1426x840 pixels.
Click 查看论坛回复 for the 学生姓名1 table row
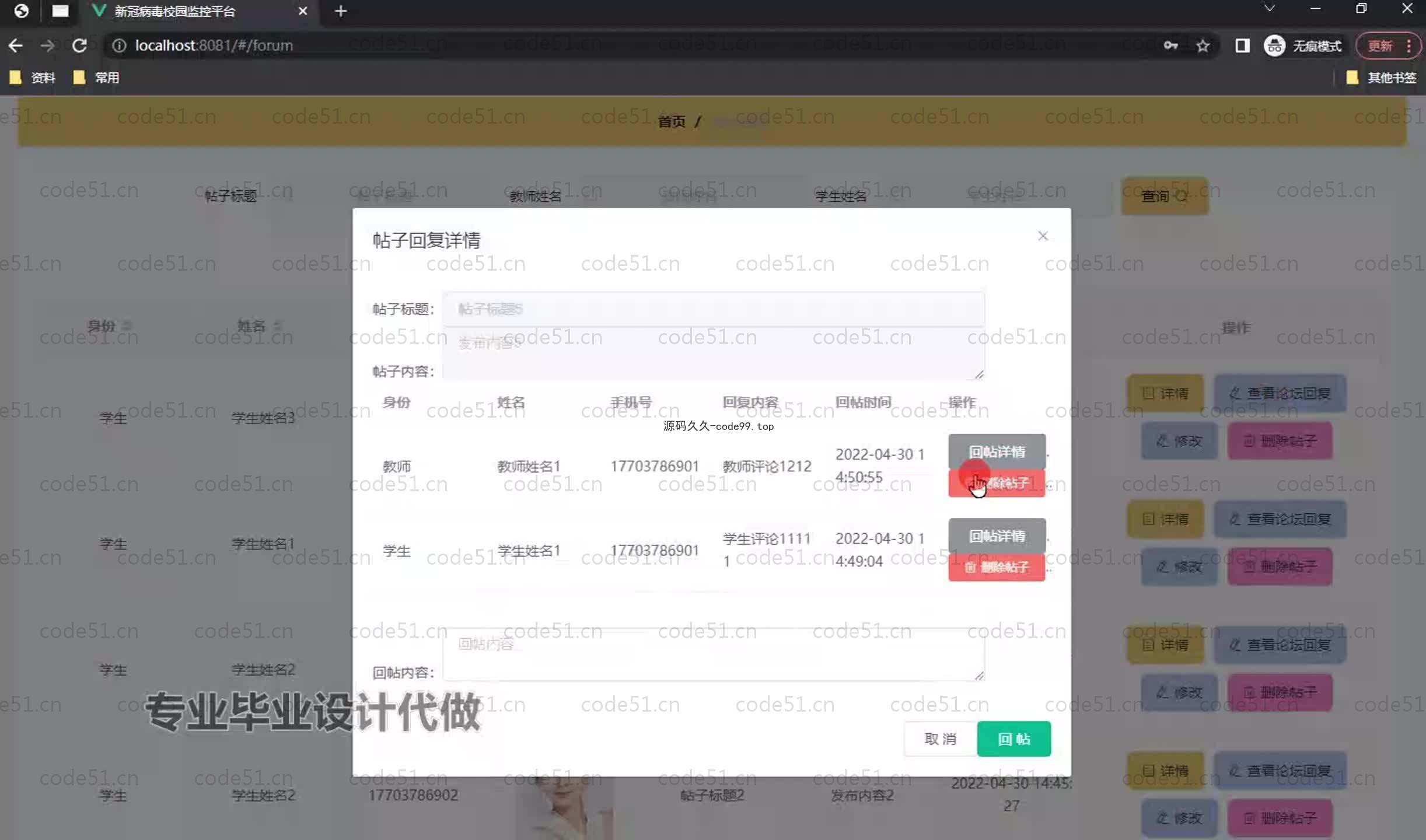click(x=1280, y=519)
